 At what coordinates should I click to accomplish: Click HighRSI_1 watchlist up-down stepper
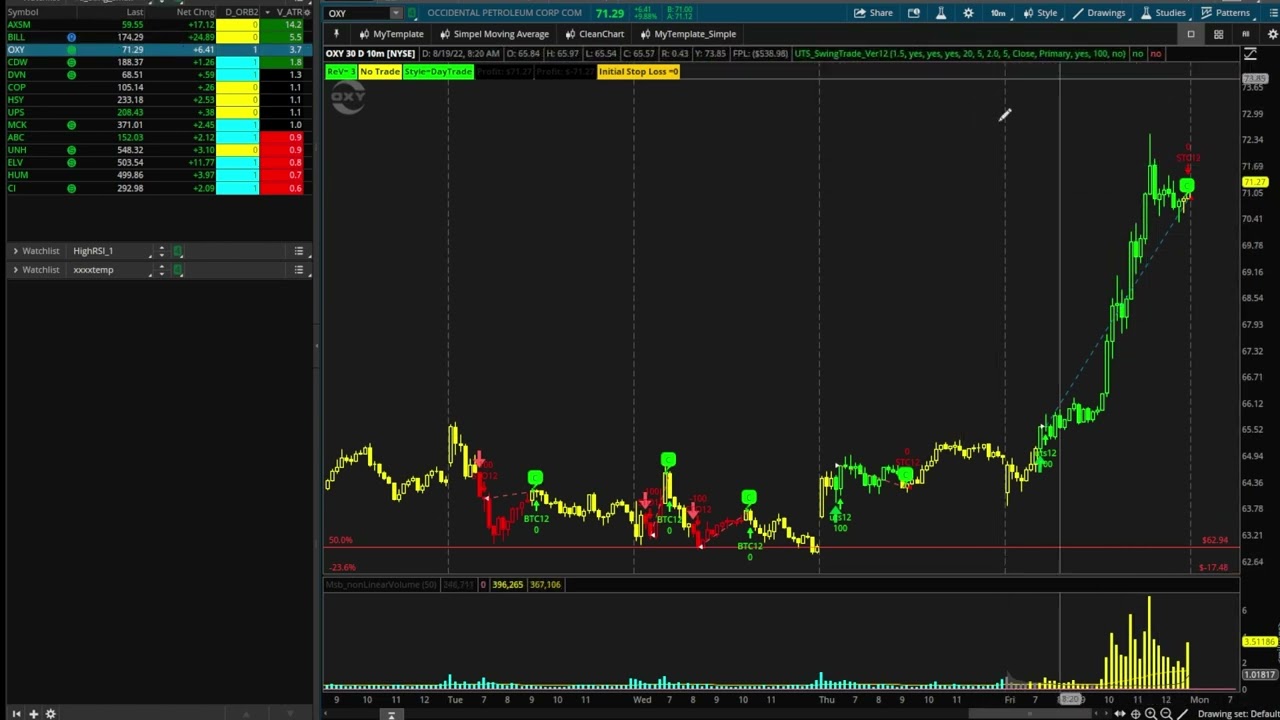[x=160, y=251]
